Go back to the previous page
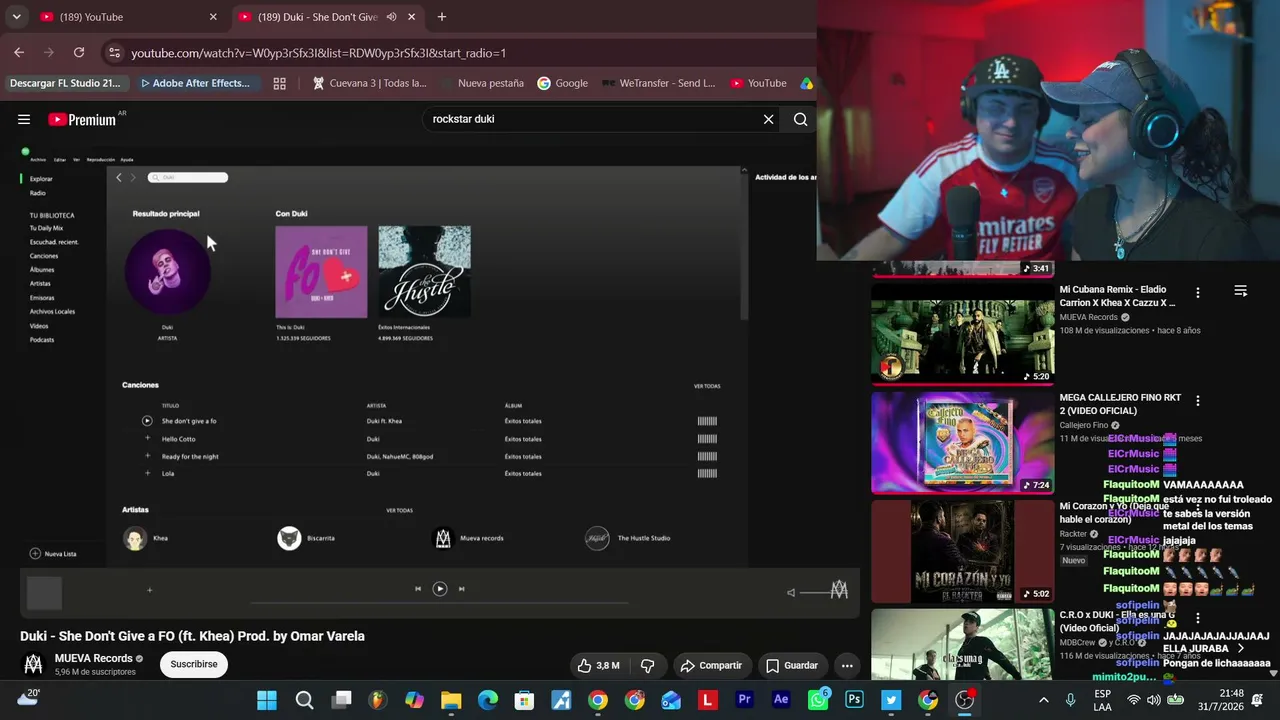This screenshot has height=720, width=1280. click(19, 52)
